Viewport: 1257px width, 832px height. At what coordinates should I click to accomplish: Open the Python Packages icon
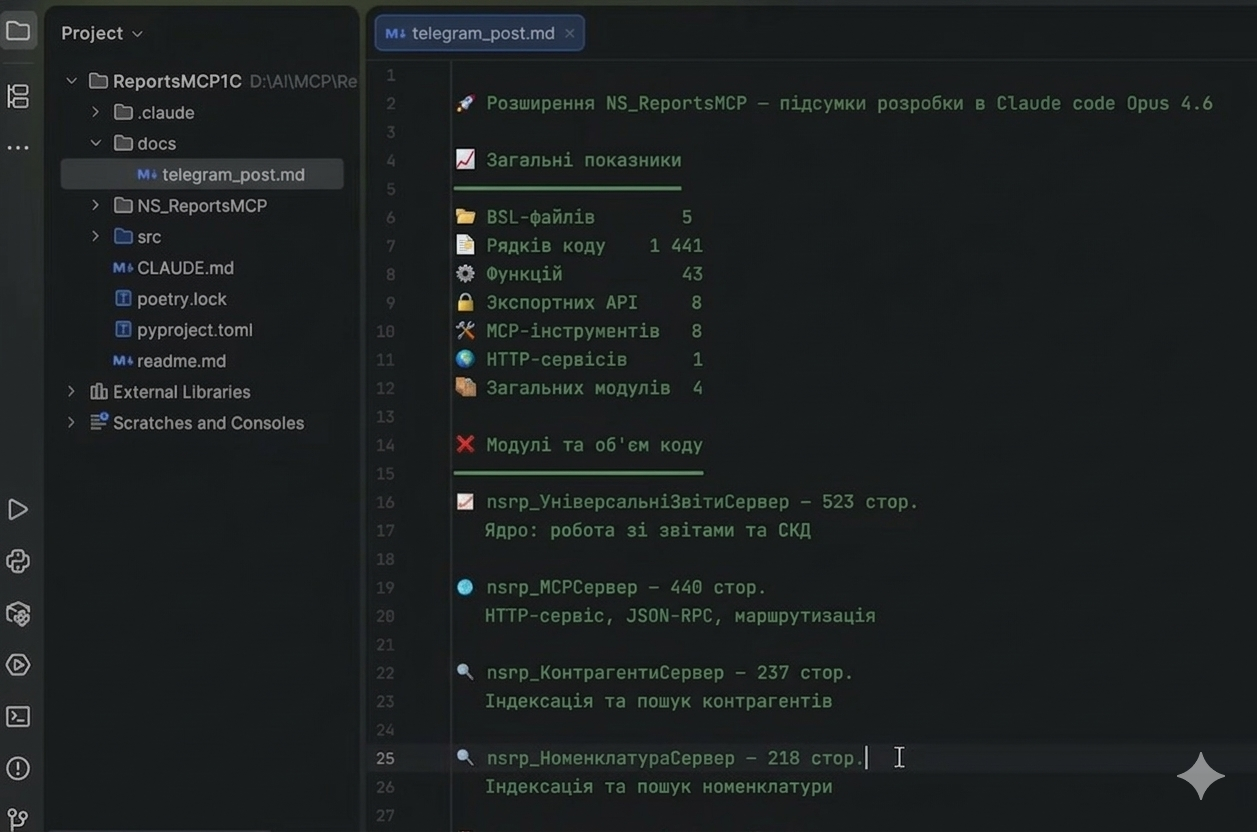click(x=18, y=613)
